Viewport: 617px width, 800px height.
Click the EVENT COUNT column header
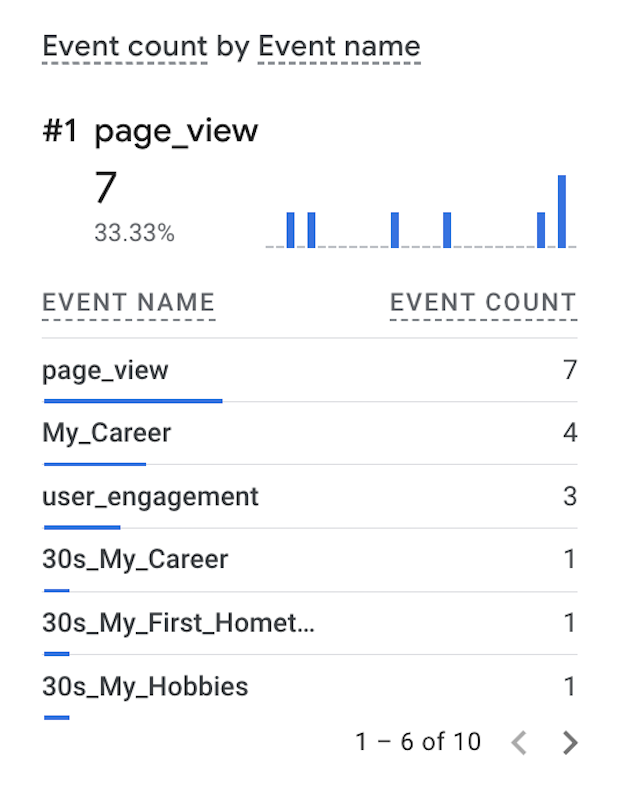click(483, 303)
